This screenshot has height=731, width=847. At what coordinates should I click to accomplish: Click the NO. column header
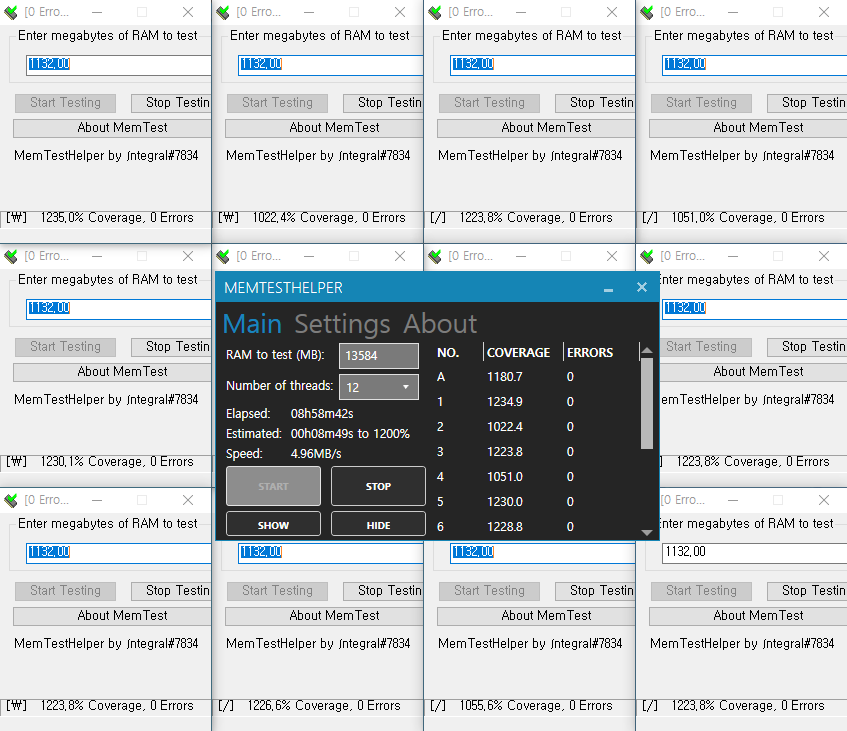point(448,353)
